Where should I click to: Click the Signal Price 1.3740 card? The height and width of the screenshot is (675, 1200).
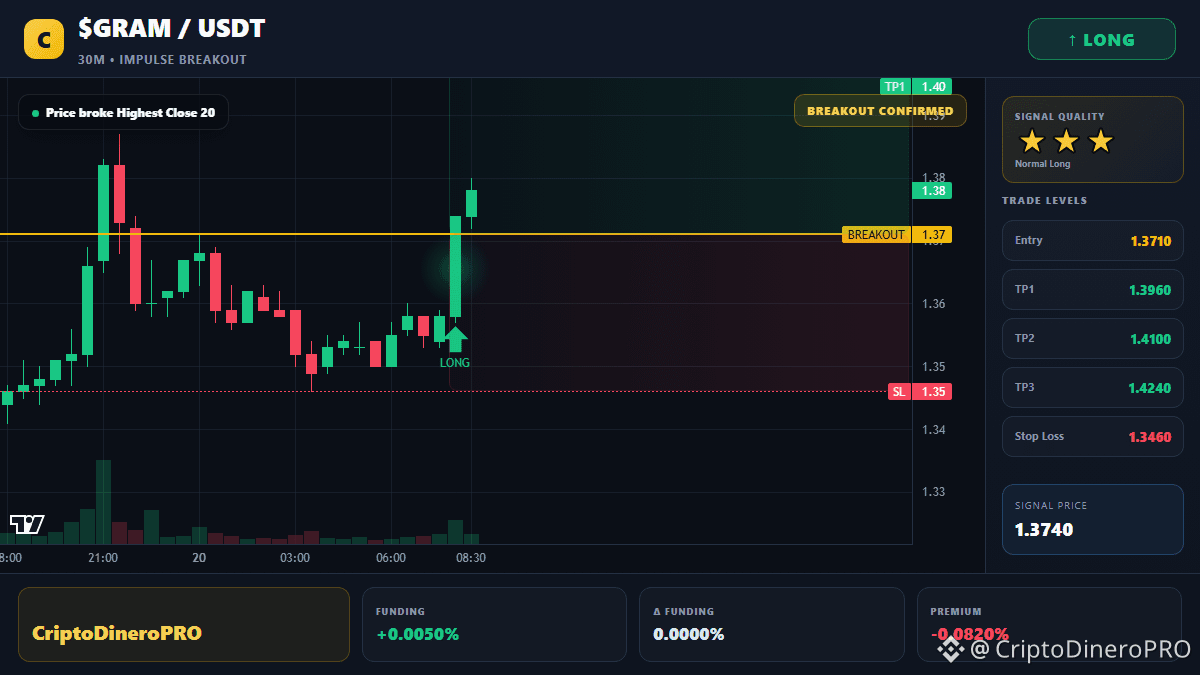pyautogui.click(x=1093, y=519)
